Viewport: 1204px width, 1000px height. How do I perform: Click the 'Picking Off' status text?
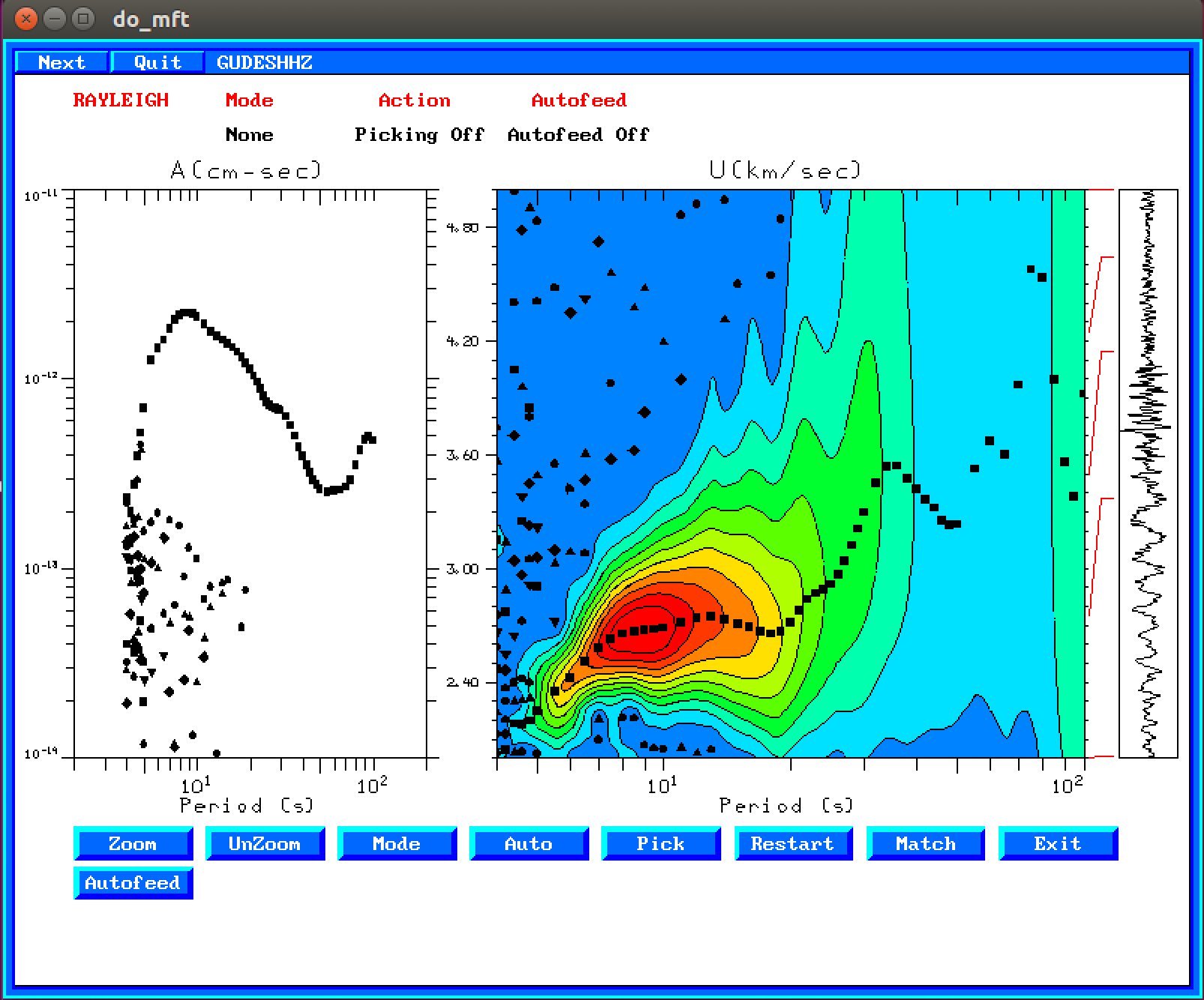[420, 134]
